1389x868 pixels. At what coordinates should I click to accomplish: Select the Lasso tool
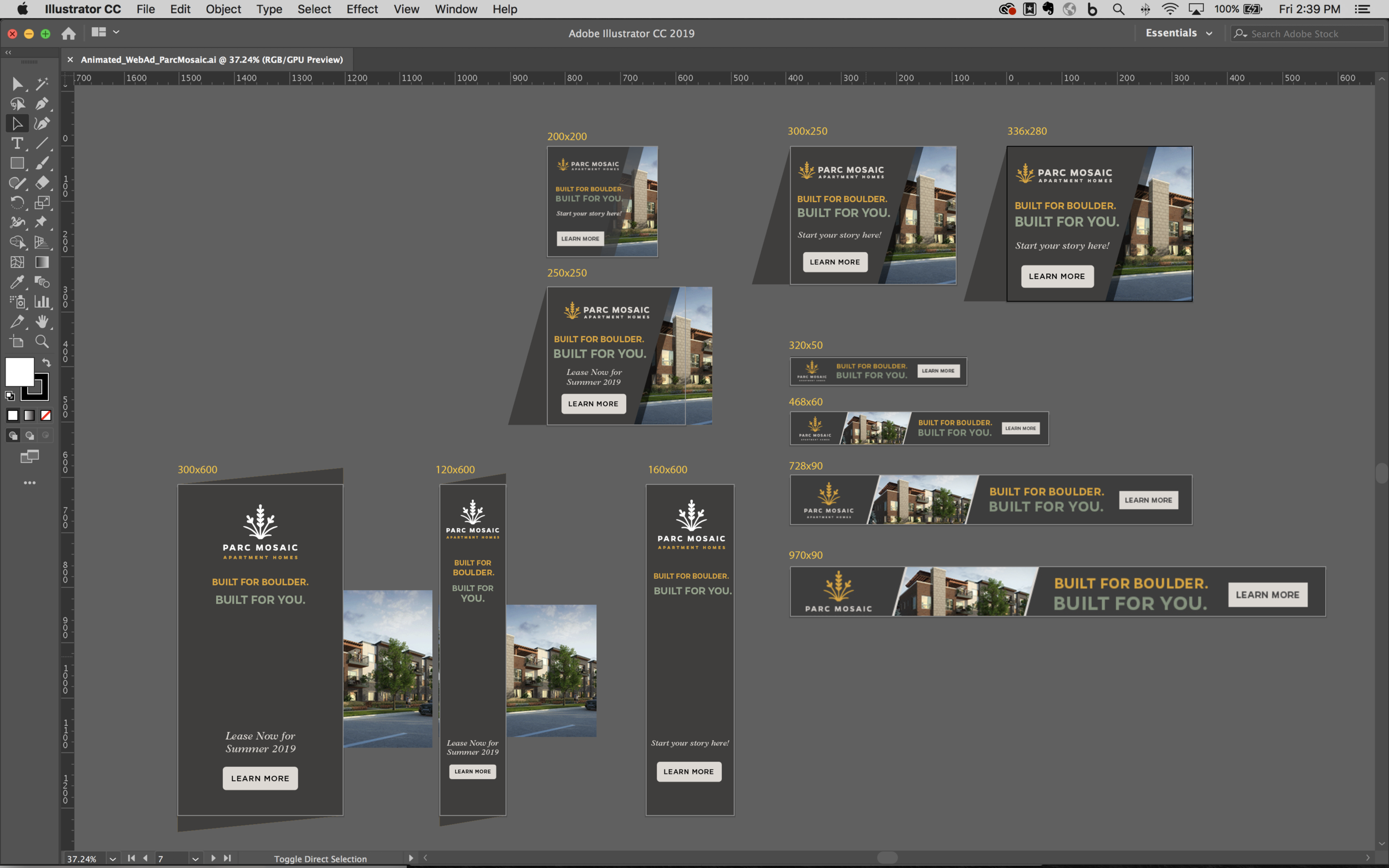17,104
